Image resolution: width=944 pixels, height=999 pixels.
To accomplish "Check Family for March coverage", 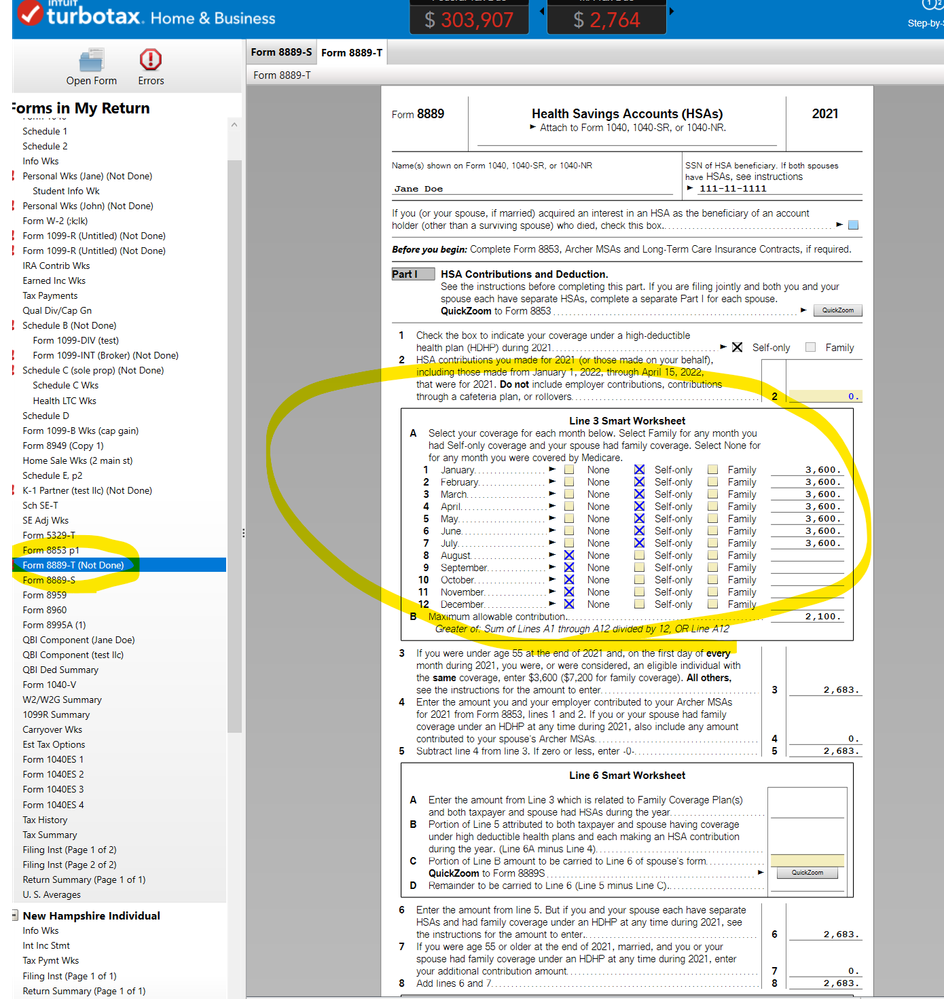I will 713,494.
